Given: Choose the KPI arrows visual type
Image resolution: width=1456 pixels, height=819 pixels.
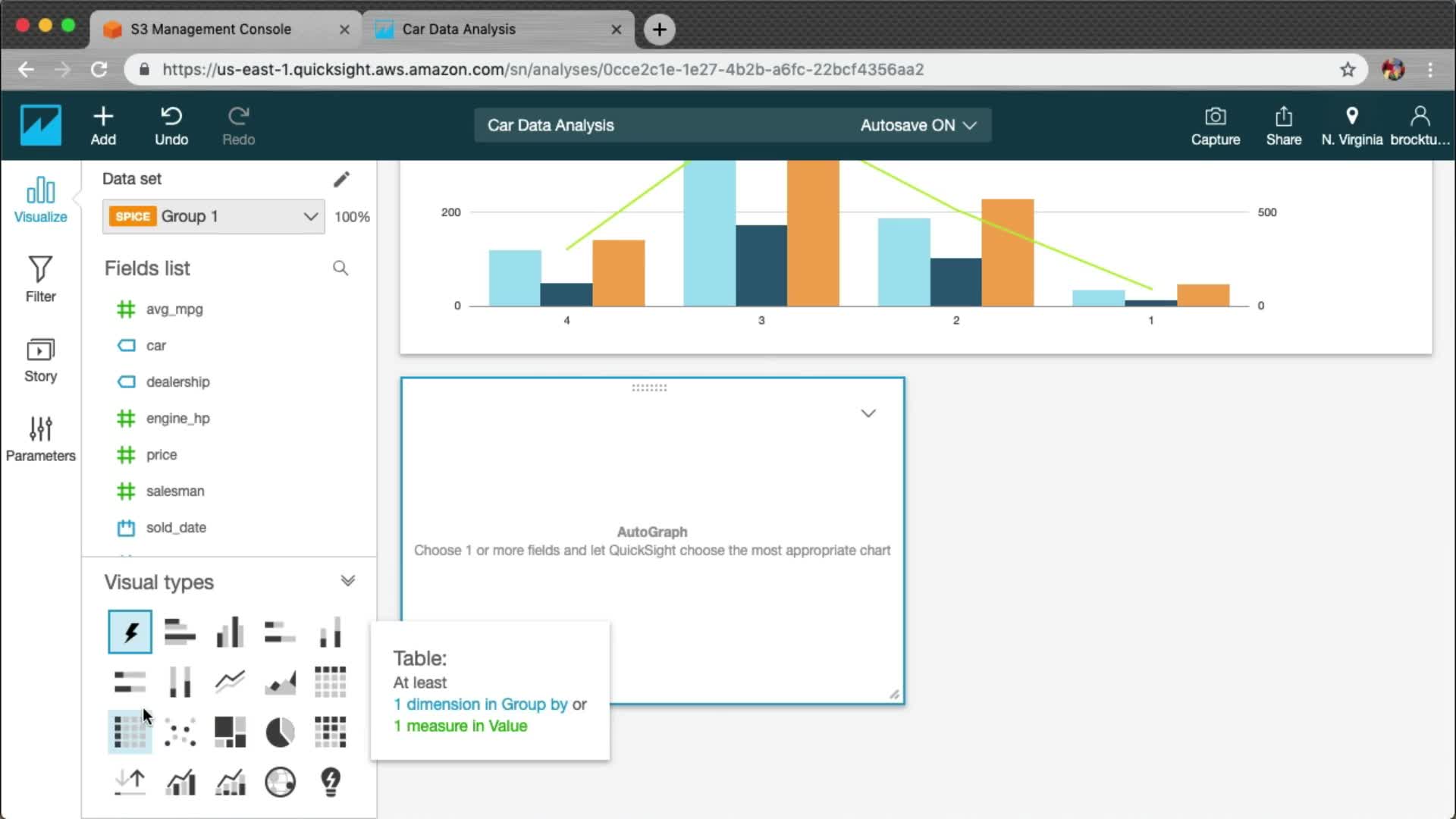Looking at the screenshot, I should pos(130,782).
